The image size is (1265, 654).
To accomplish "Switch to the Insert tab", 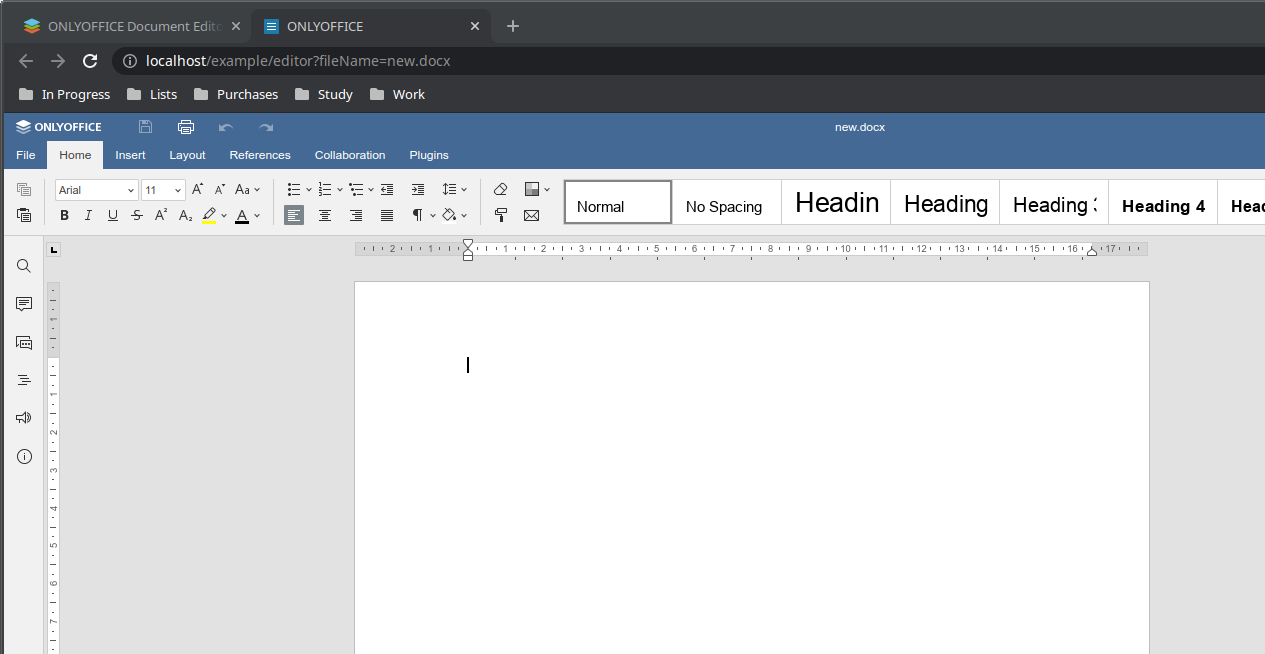I will click(130, 155).
